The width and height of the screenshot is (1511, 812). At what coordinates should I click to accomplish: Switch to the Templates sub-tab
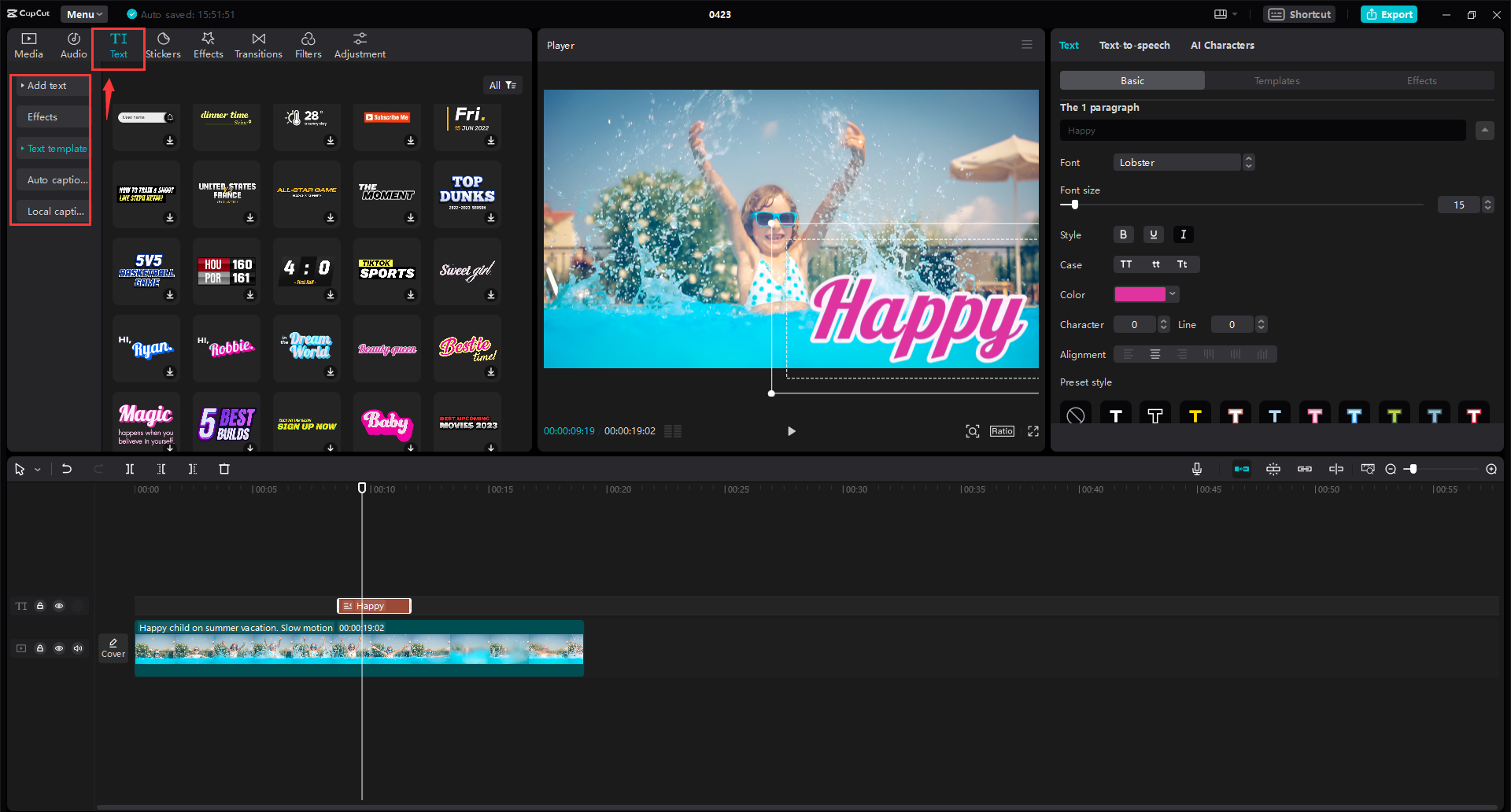[x=1276, y=80]
